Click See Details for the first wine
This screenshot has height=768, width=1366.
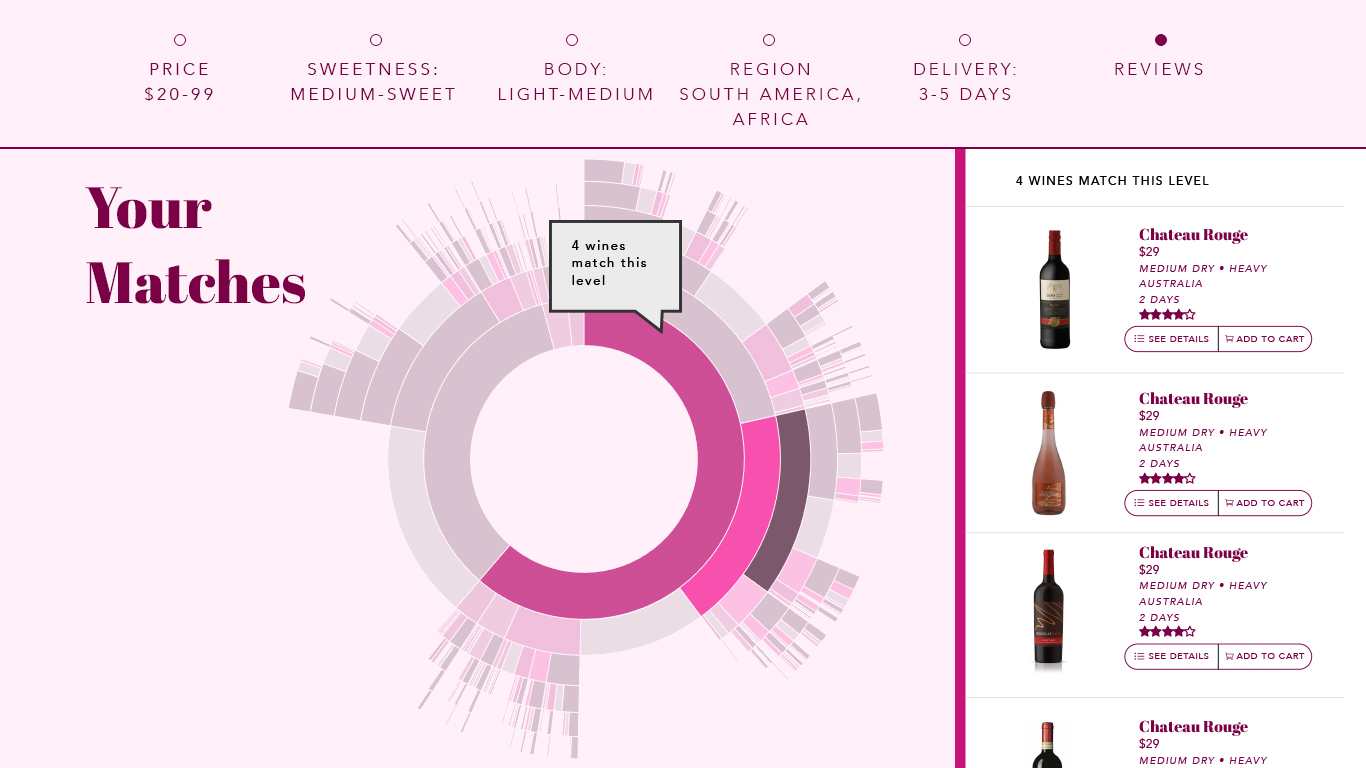click(x=1172, y=339)
